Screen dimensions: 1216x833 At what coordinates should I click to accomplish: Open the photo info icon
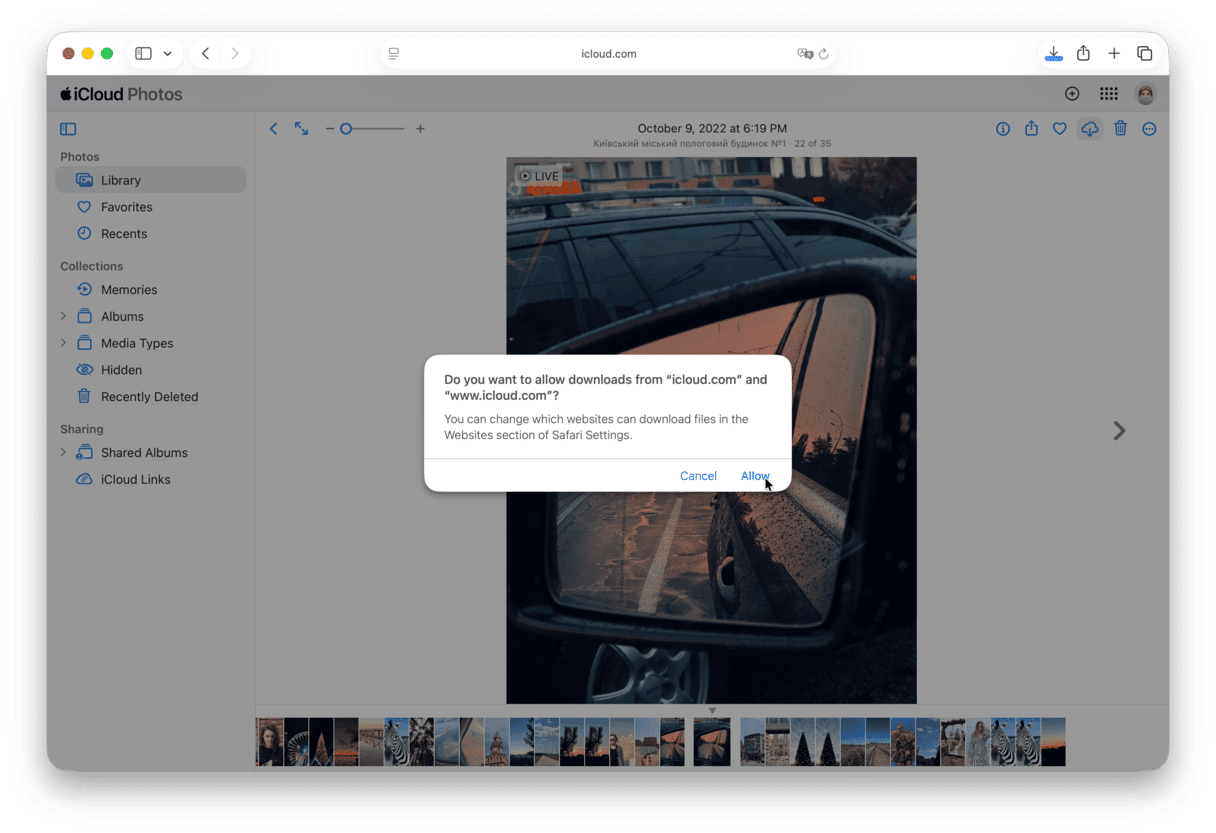pos(1003,129)
